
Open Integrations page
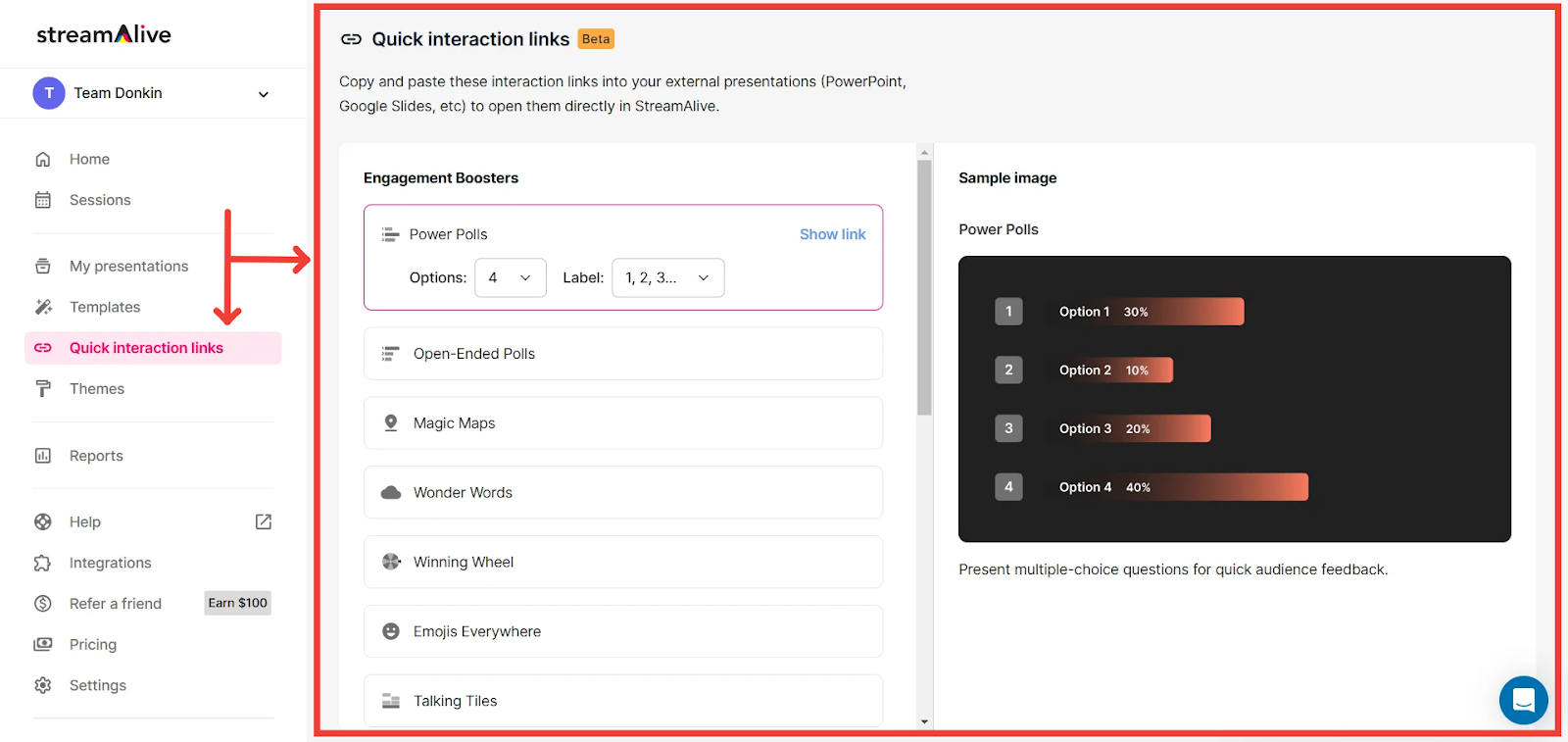pyautogui.click(x=111, y=563)
